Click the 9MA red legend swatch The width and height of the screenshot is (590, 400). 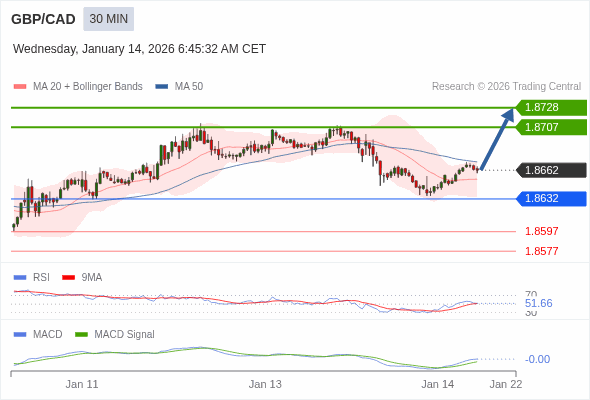click(x=68, y=278)
